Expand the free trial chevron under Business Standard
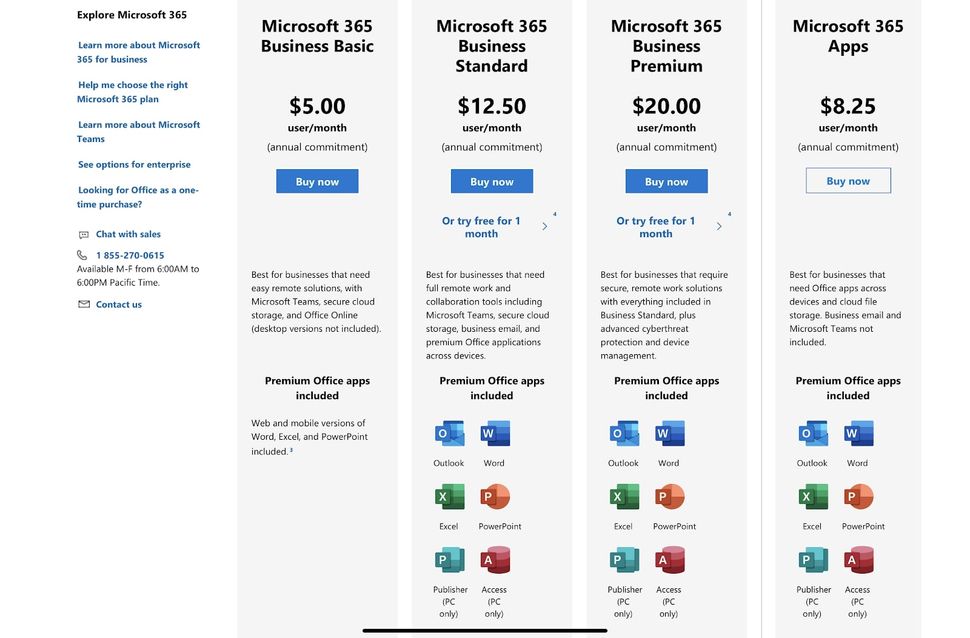 545,226
